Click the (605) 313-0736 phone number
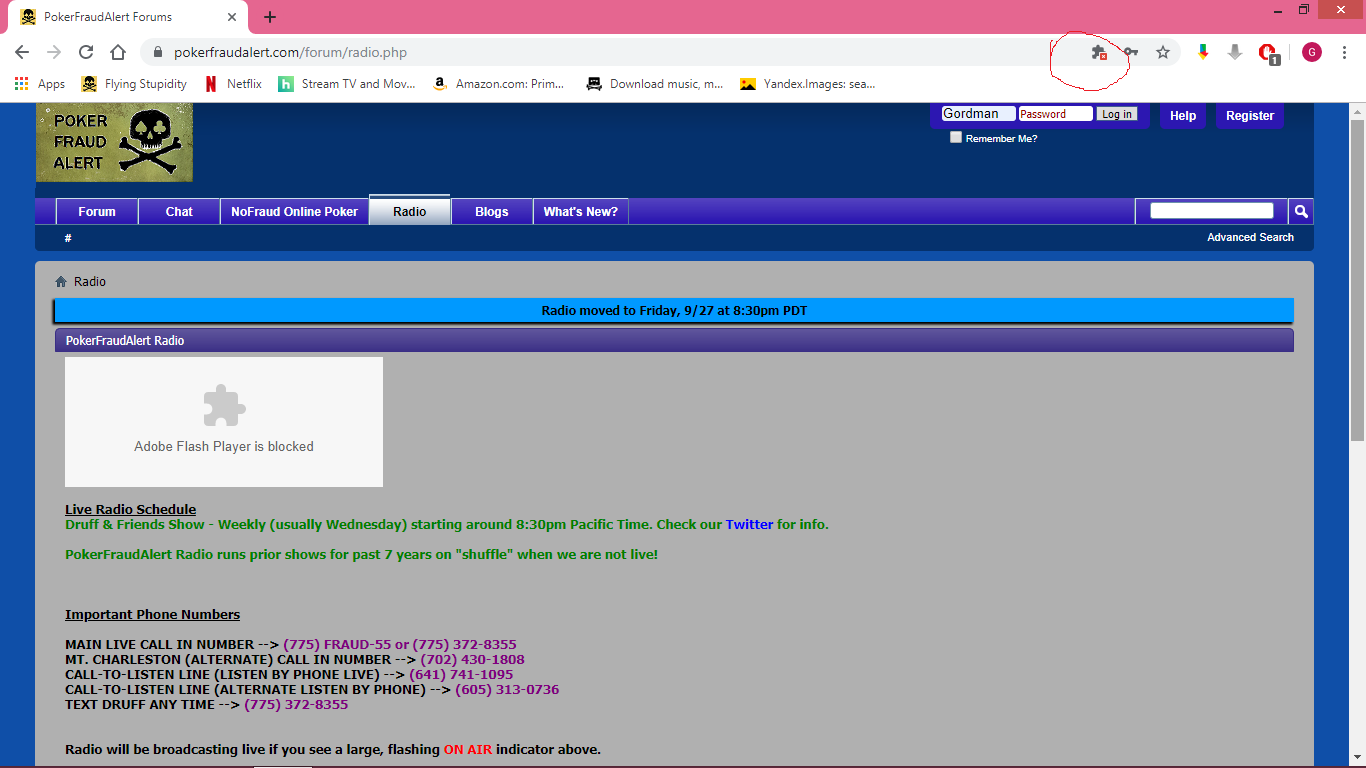This screenshot has height=768, width=1366. 507,689
